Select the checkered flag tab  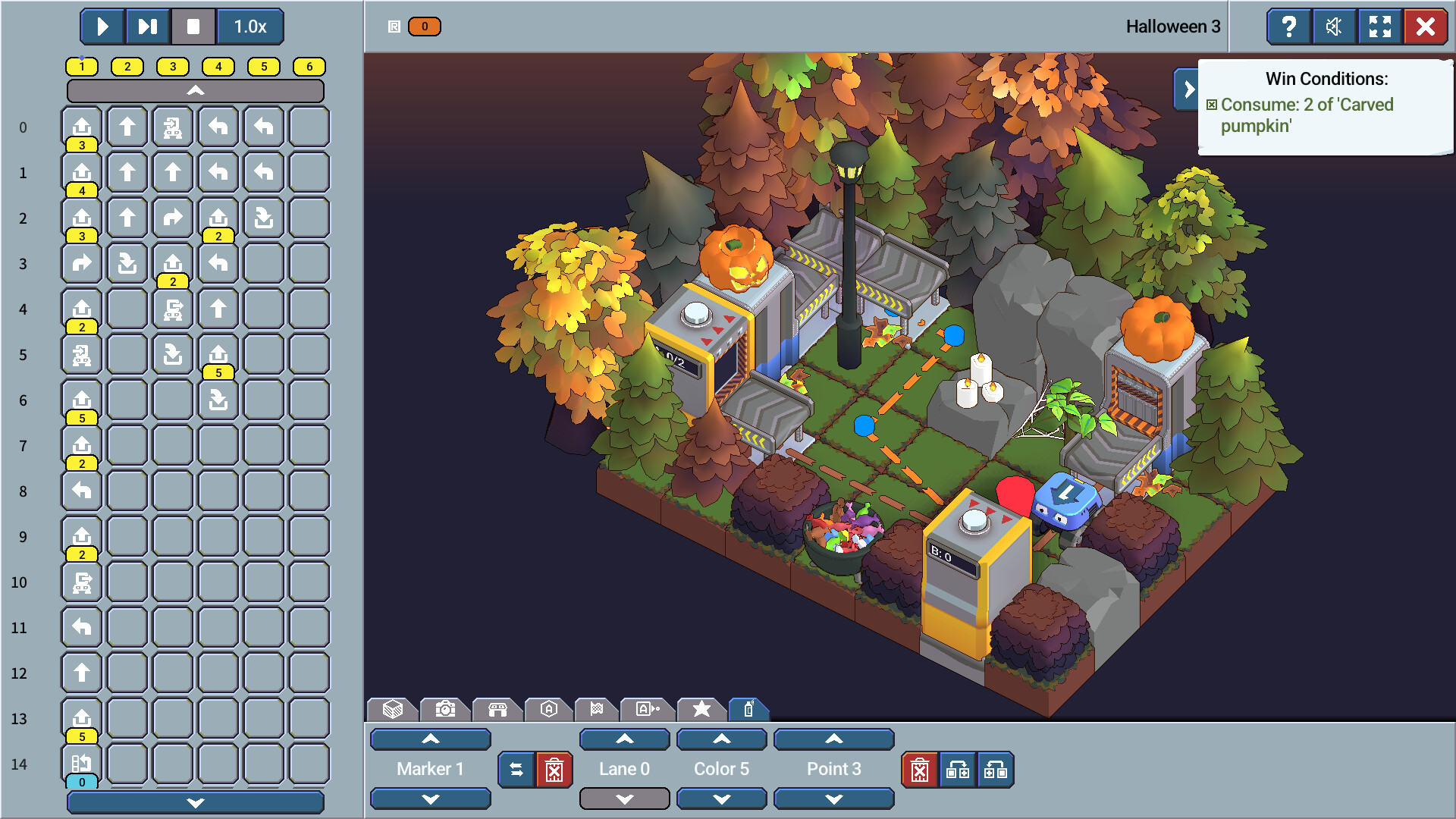(x=597, y=709)
